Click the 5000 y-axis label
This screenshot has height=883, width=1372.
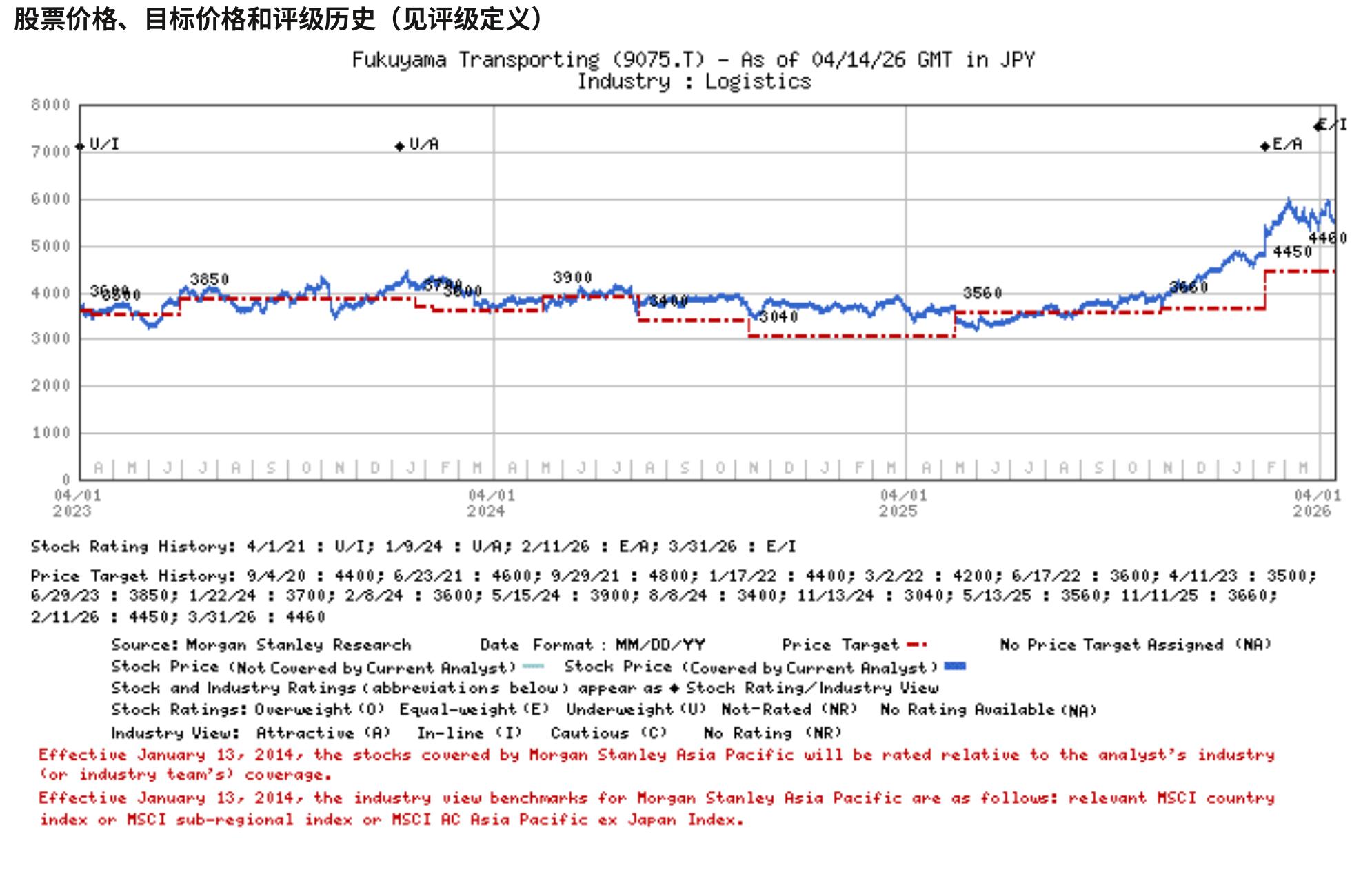tap(50, 246)
